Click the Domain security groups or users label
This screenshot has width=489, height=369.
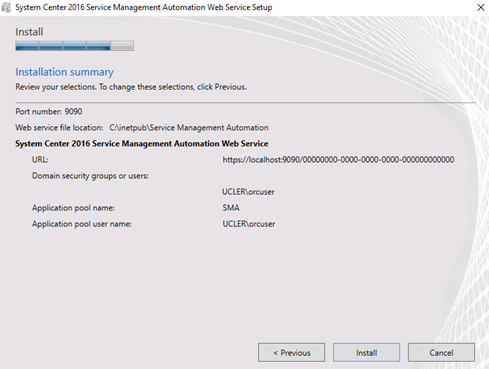pos(90,176)
